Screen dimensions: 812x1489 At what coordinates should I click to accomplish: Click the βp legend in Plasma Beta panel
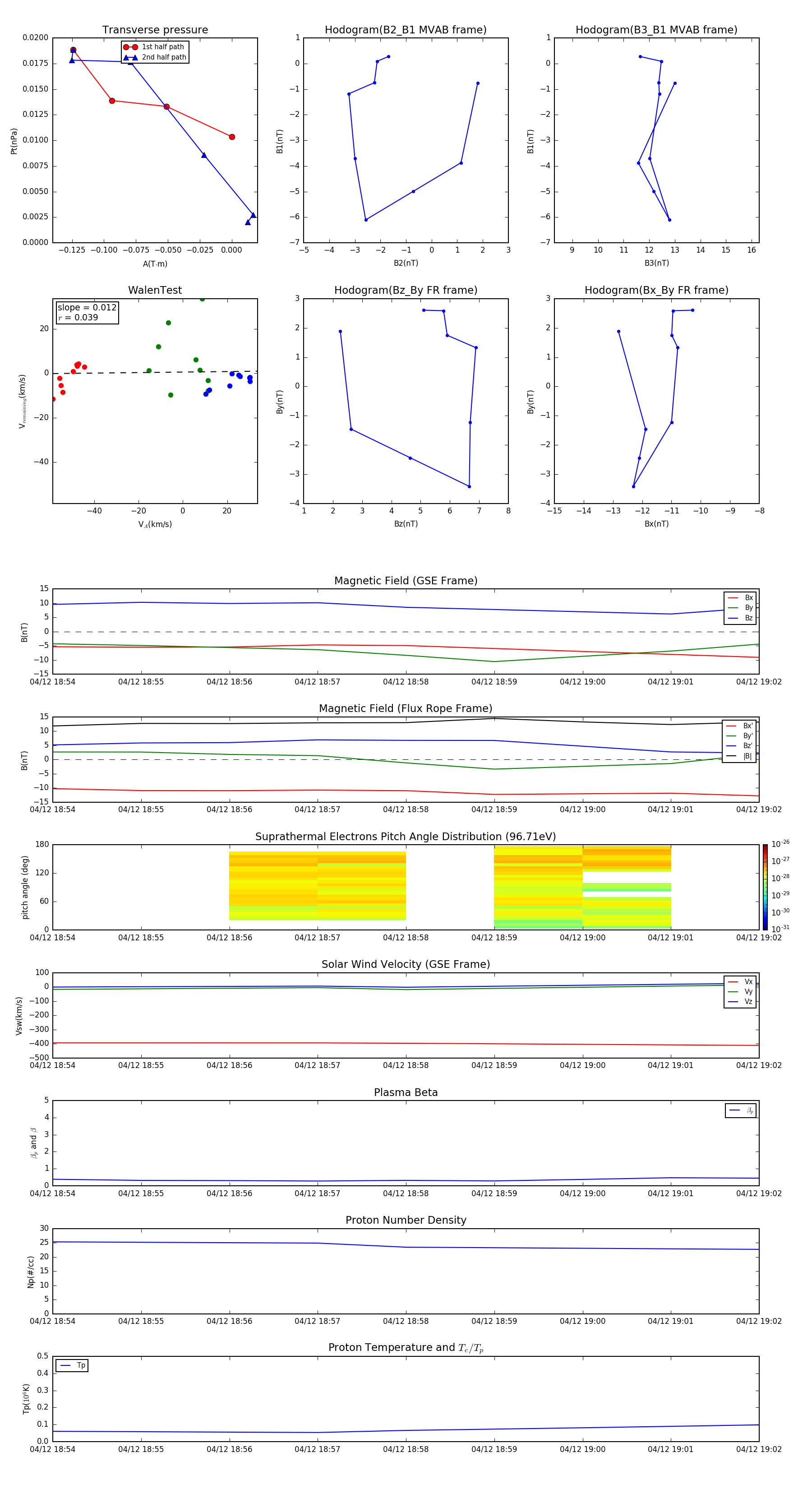[741, 1110]
